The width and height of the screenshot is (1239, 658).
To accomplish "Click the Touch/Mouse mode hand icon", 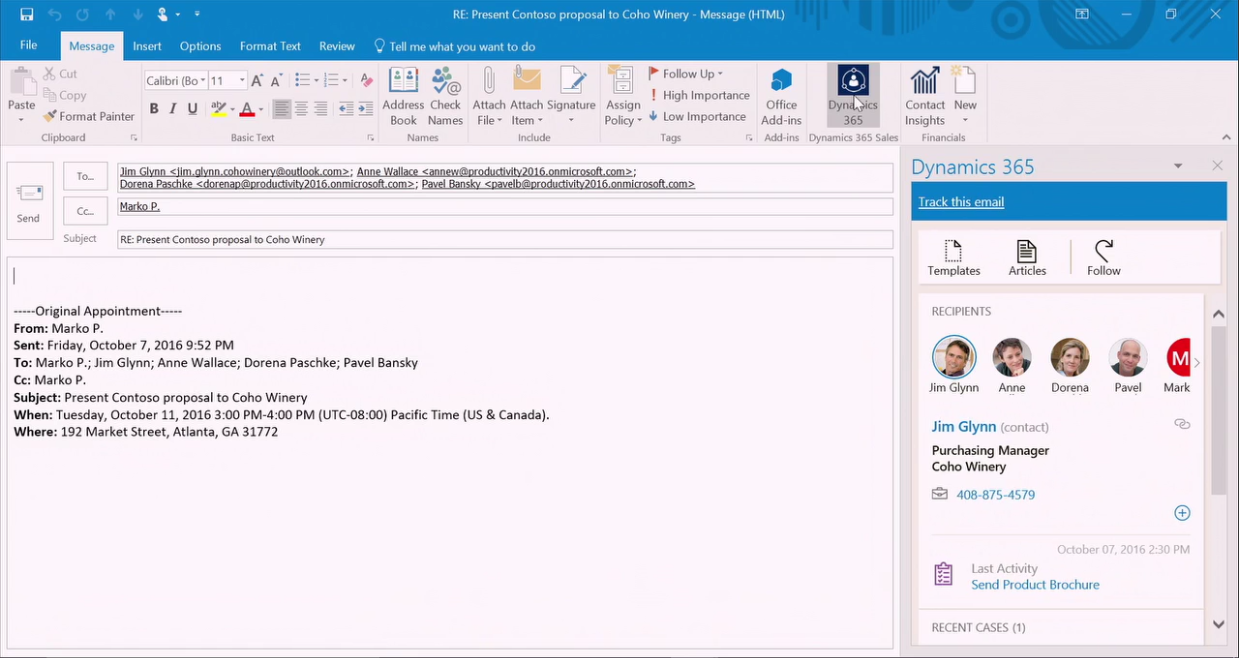I will click(x=162, y=14).
